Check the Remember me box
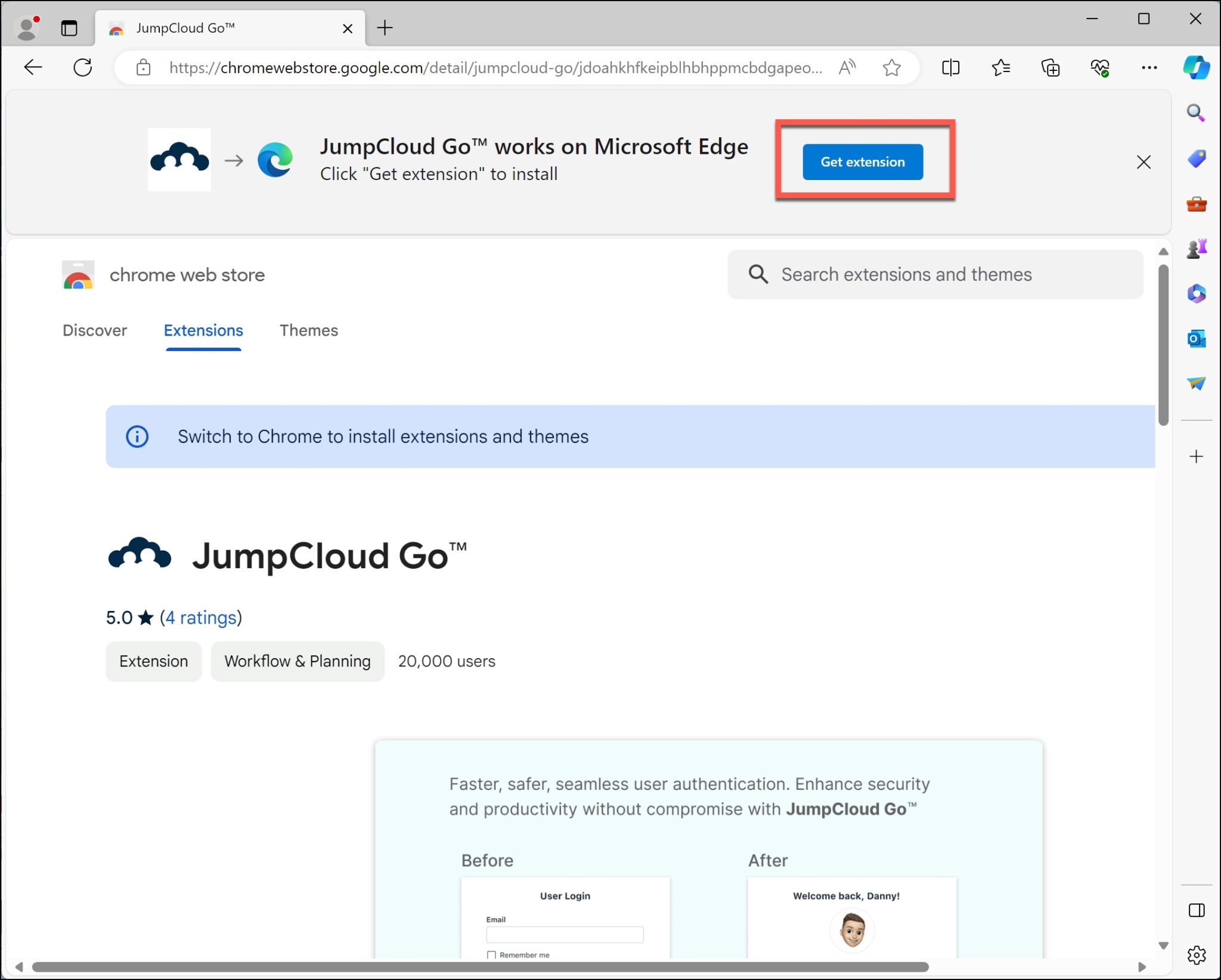This screenshot has width=1221, height=980. [x=491, y=954]
